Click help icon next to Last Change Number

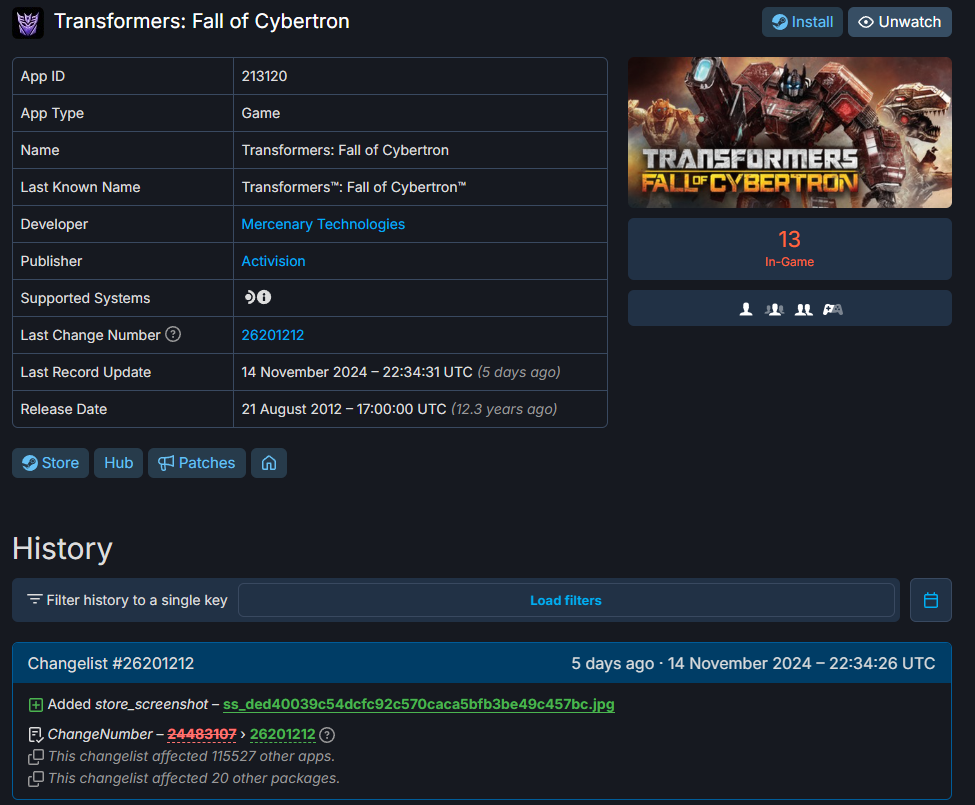pos(173,334)
